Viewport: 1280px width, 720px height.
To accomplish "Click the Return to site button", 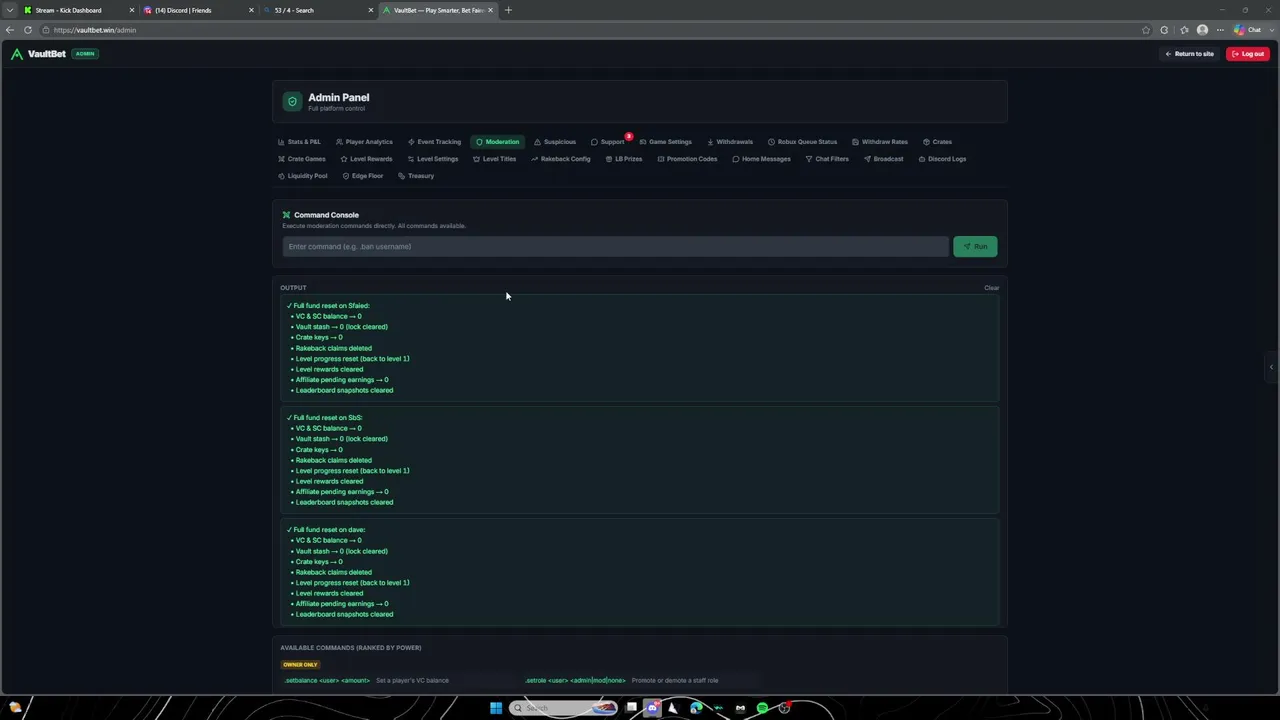I will pyautogui.click(x=1189, y=54).
